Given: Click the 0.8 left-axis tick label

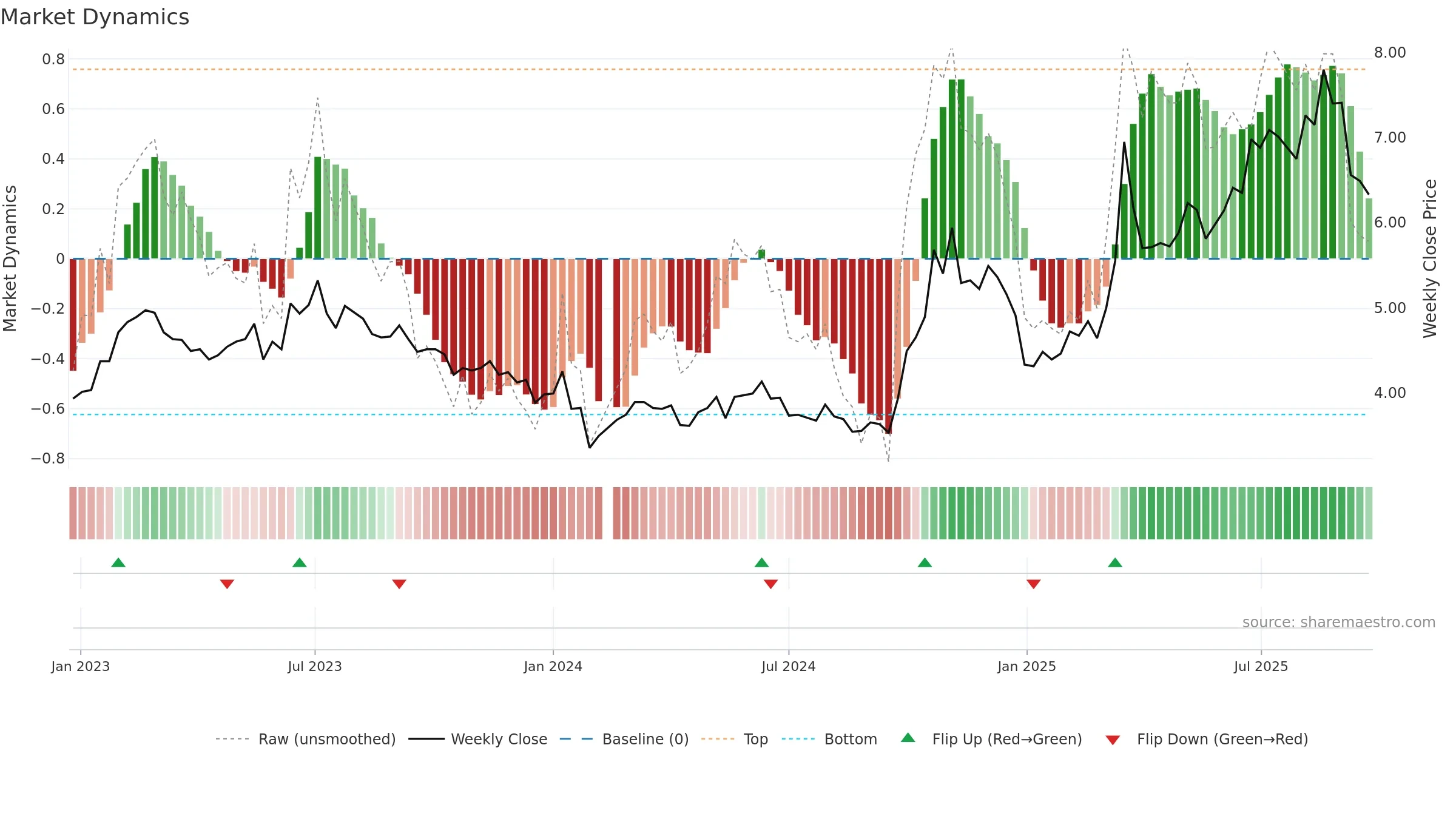Looking at the screenshot, I should [53, 59].
